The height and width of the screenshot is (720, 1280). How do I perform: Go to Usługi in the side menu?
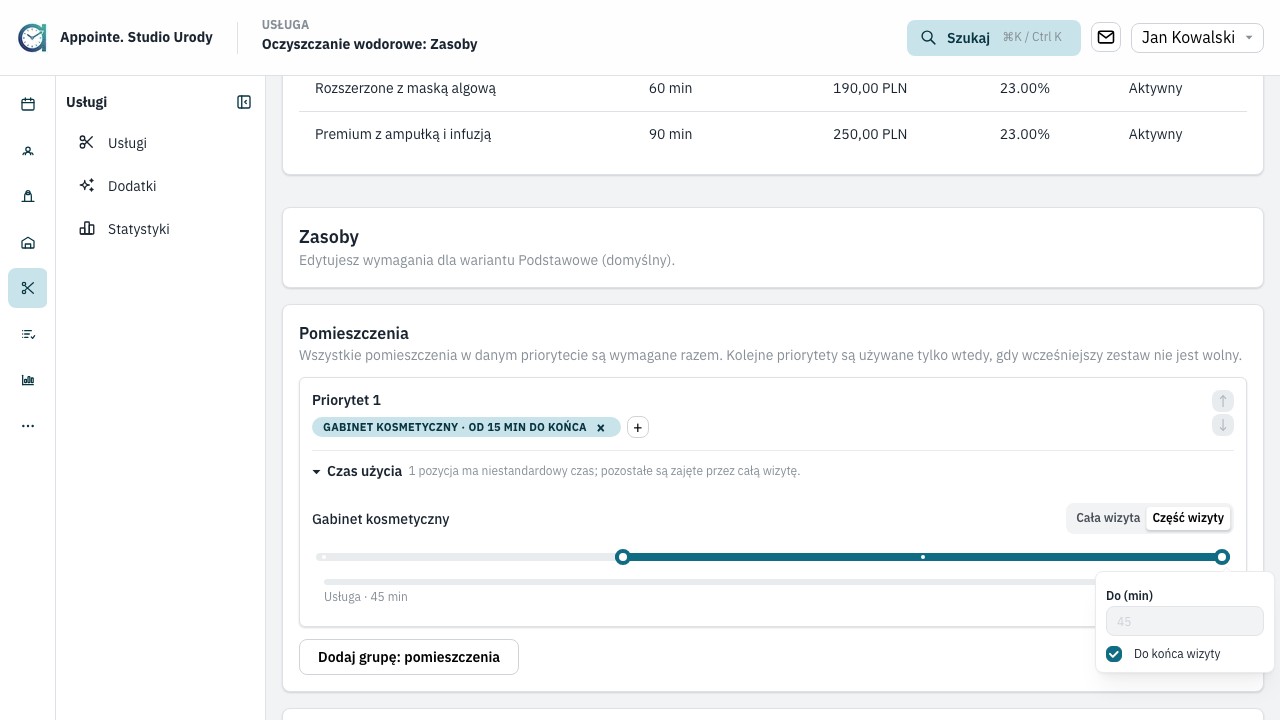(127, 143)
